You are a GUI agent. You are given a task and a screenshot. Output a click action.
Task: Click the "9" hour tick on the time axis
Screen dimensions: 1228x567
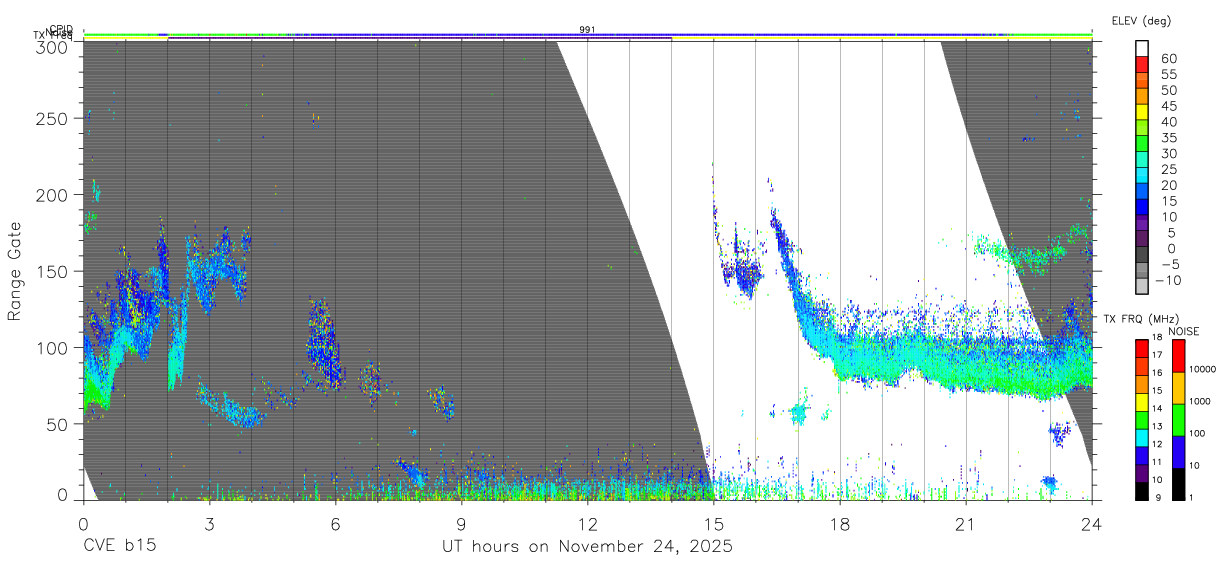pyautogui.click(x=461, y=523)
